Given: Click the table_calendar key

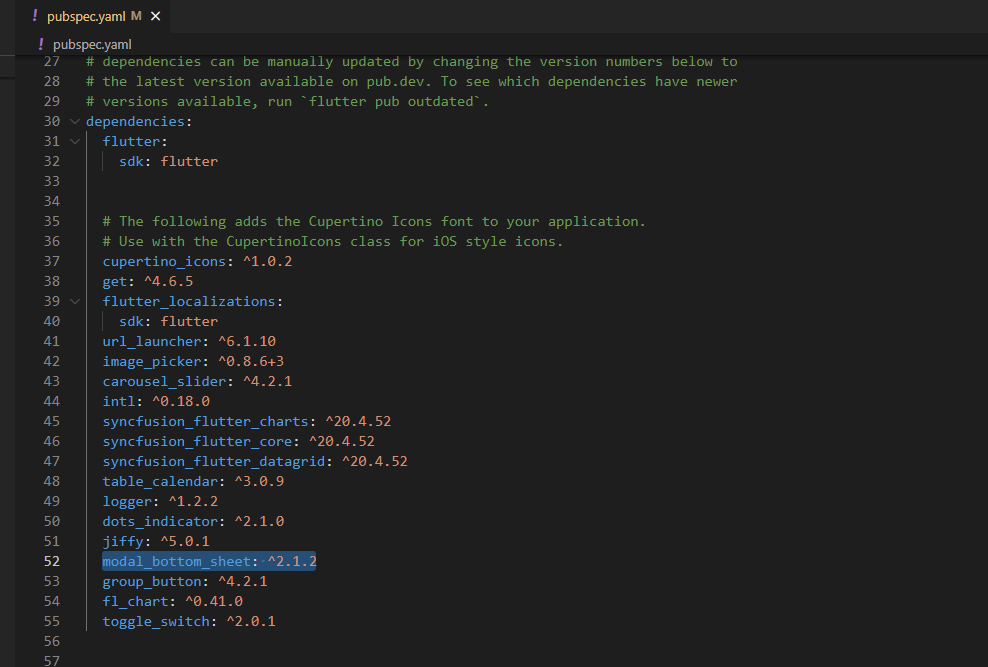Looking at the screenshot, I should pyautogui.click(x=160, y=481).
